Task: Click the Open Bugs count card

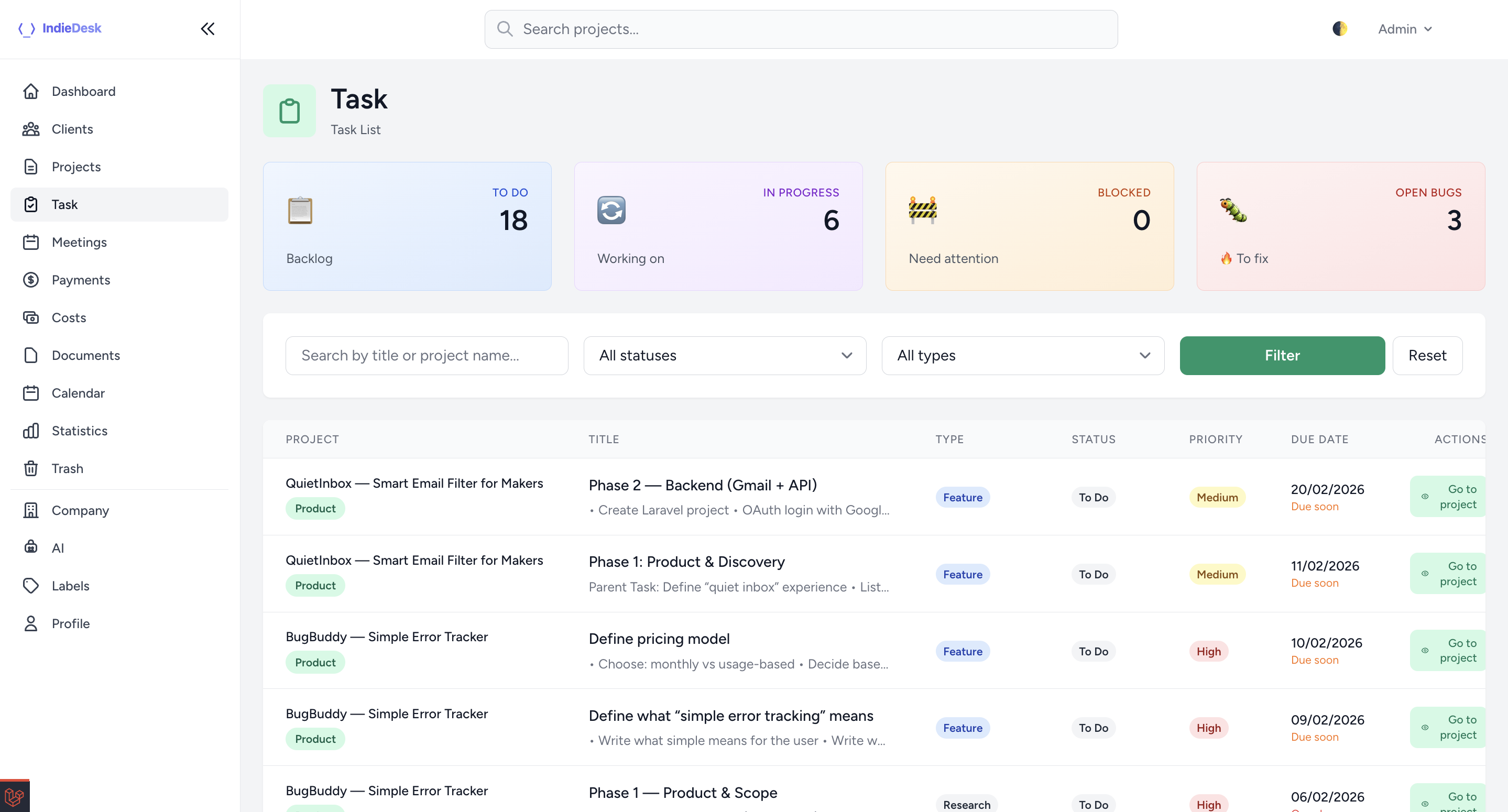Action: (x=1340, y=226)
